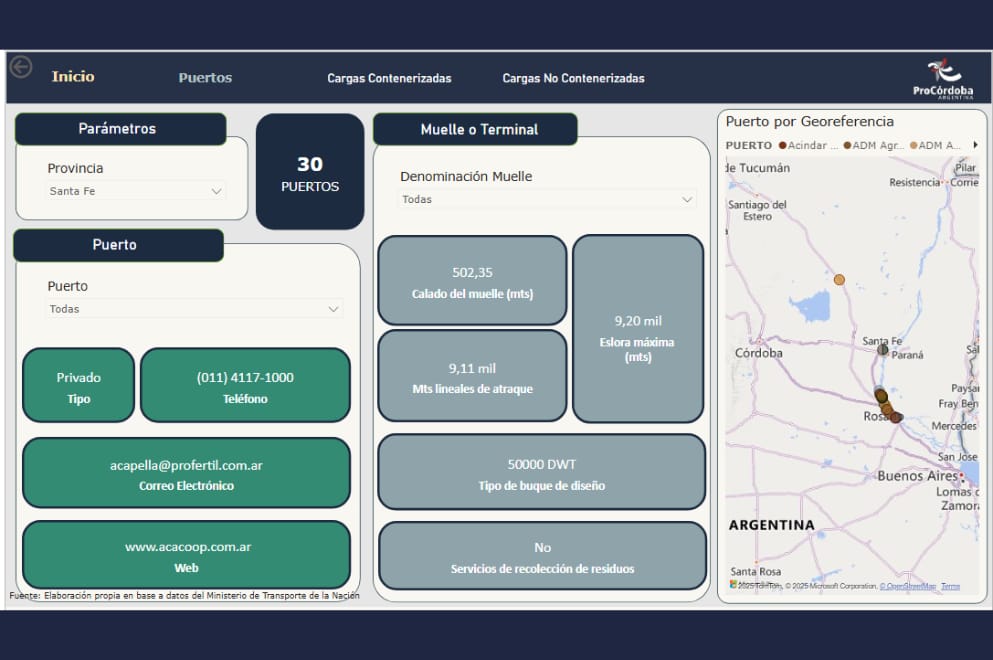The height and width of the screenshot is (660, 993).
Task: Select the Mts lineales de atraque card
Action: pos(472,376)
